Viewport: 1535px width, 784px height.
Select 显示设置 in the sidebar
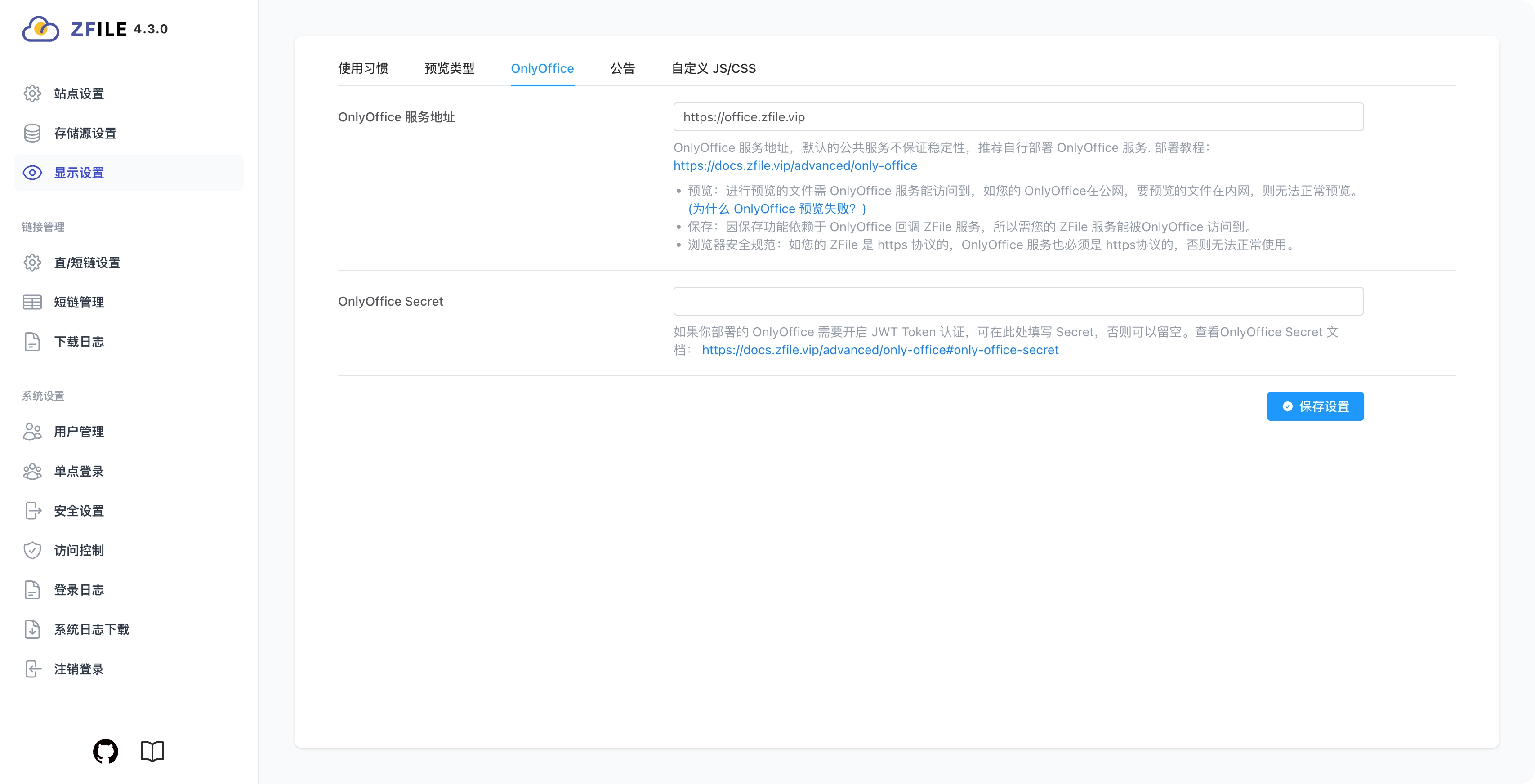click(129, 173)
